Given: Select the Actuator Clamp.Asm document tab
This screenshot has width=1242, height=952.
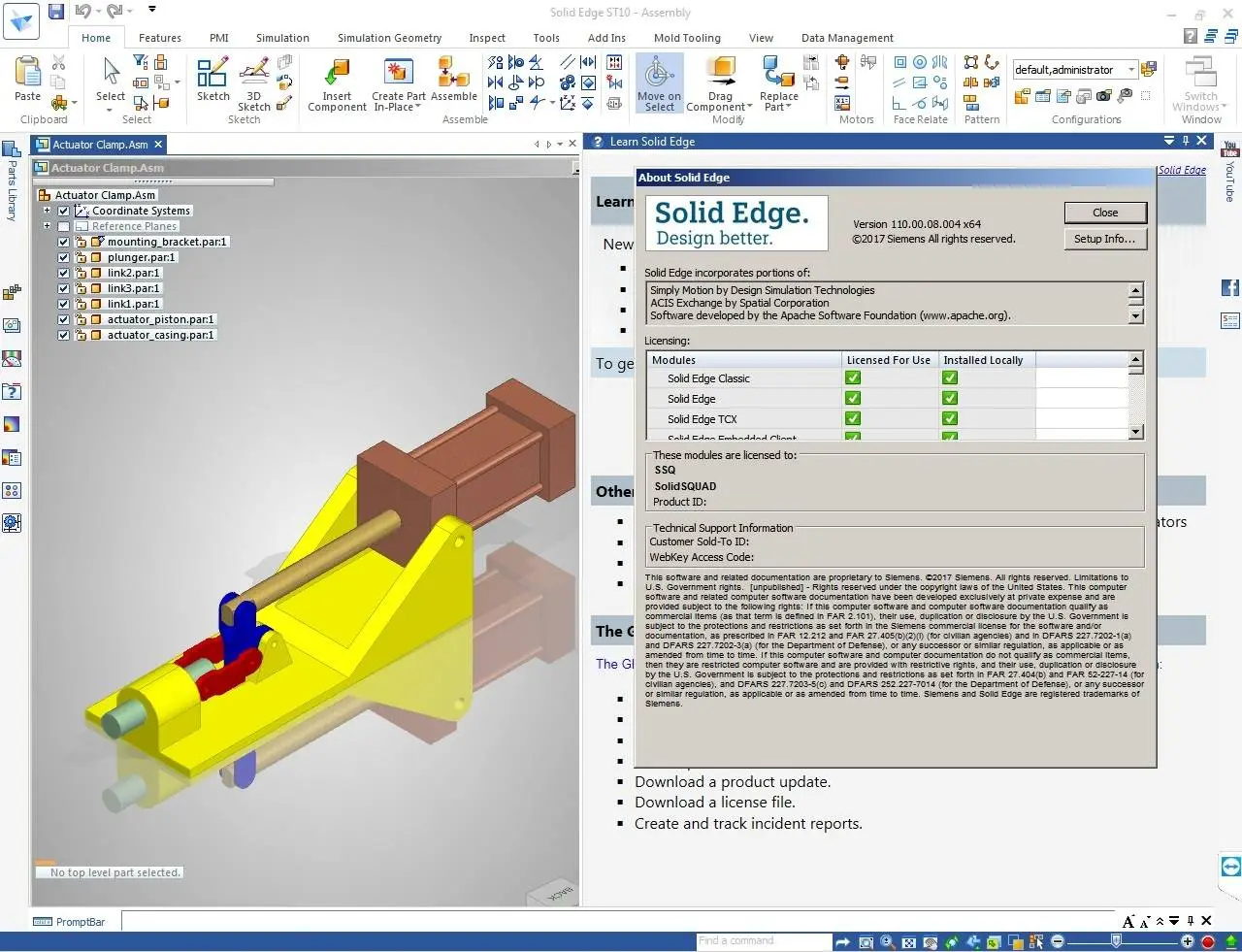Looking at the screenshot, I should [x=100, y=145].
